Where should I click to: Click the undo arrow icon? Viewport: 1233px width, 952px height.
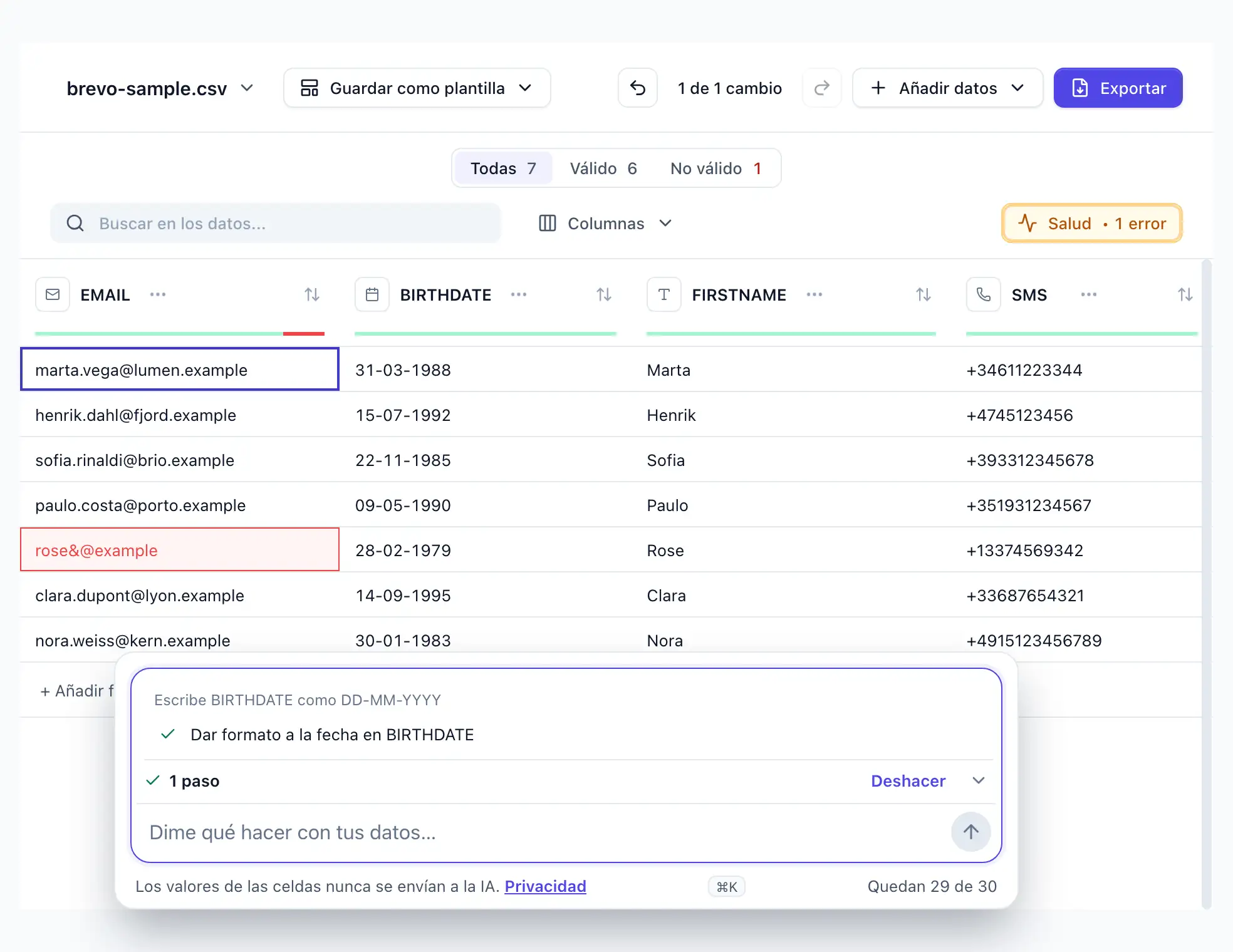[x=637, y=88]
